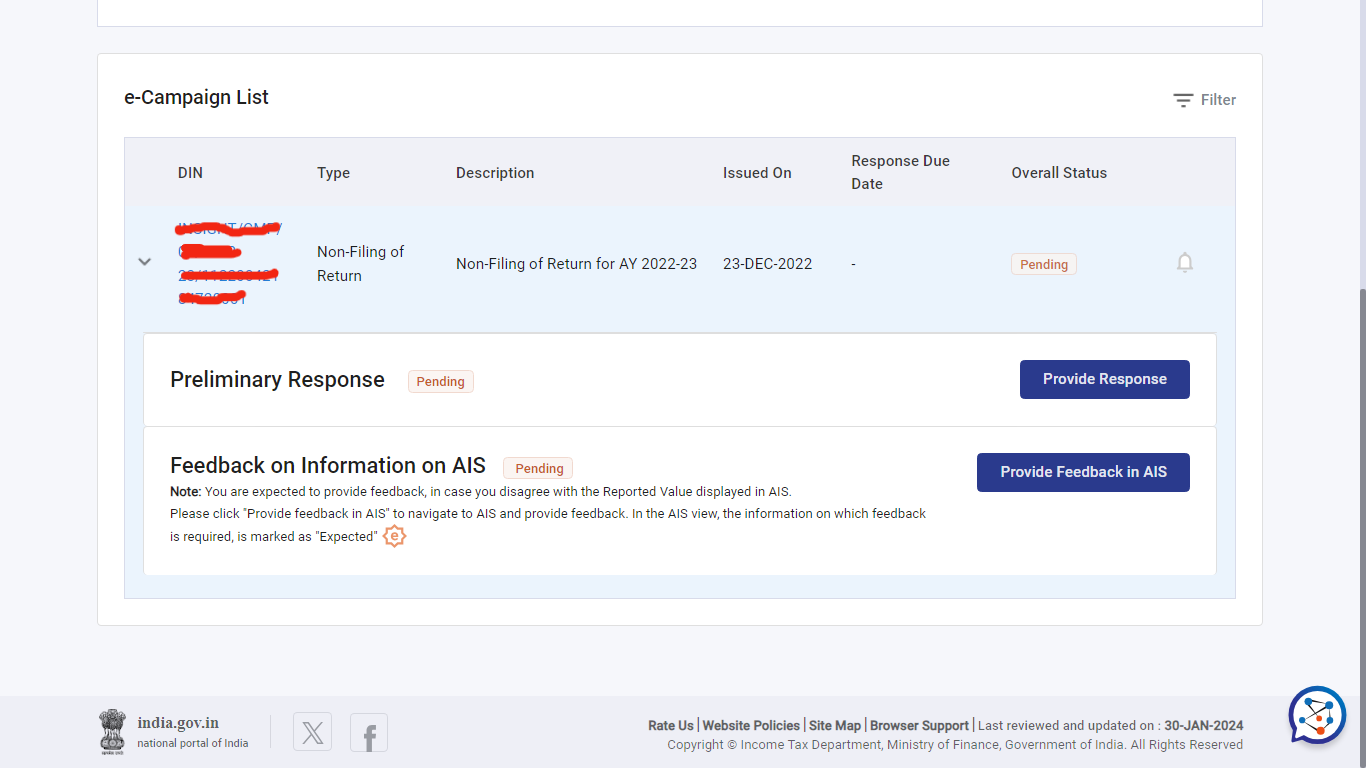The width and height of the screenshot is (1366, 768).
Task: Launch the chatbot assistant icon
Action: click(x=1317, y=715)
